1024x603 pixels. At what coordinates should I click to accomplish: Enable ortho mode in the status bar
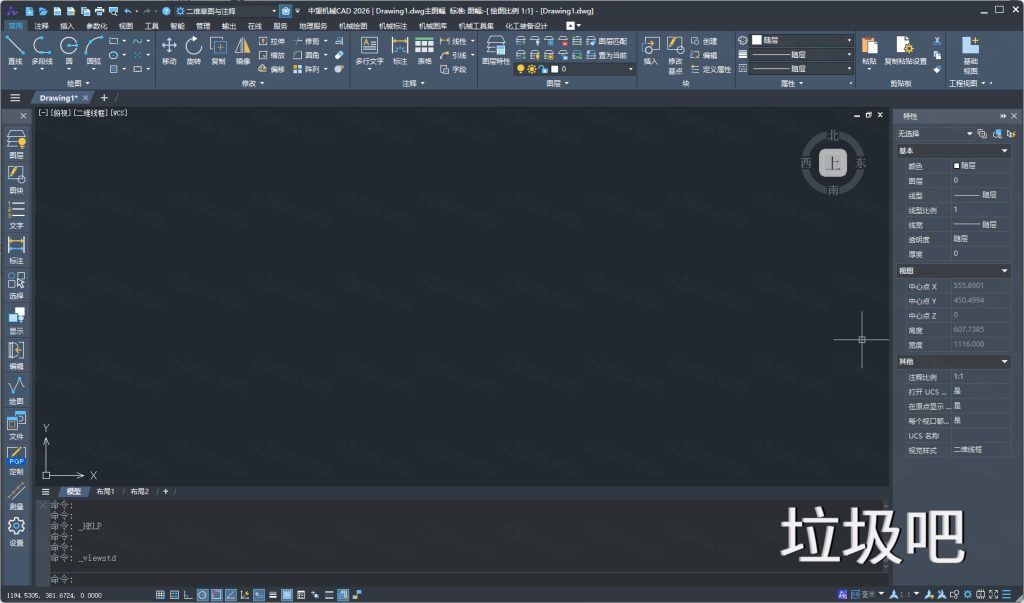click(x=188, y=593)
